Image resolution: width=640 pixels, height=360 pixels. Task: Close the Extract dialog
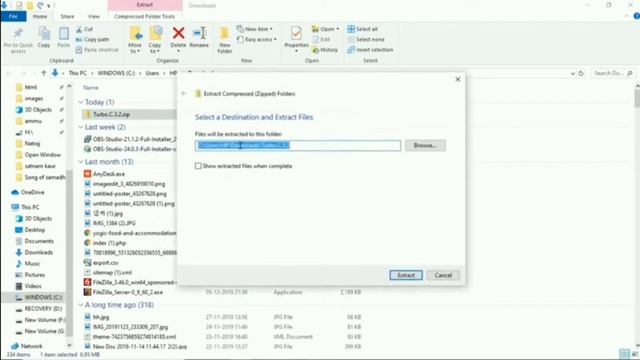coord(458,79)
